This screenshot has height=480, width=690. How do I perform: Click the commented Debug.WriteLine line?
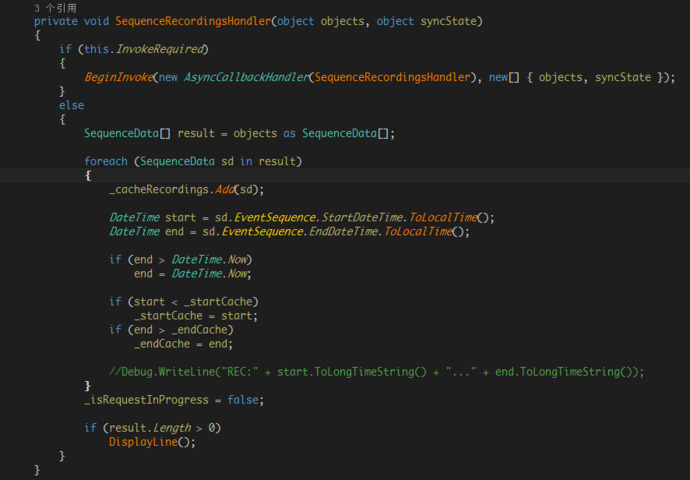click(376, 371)
